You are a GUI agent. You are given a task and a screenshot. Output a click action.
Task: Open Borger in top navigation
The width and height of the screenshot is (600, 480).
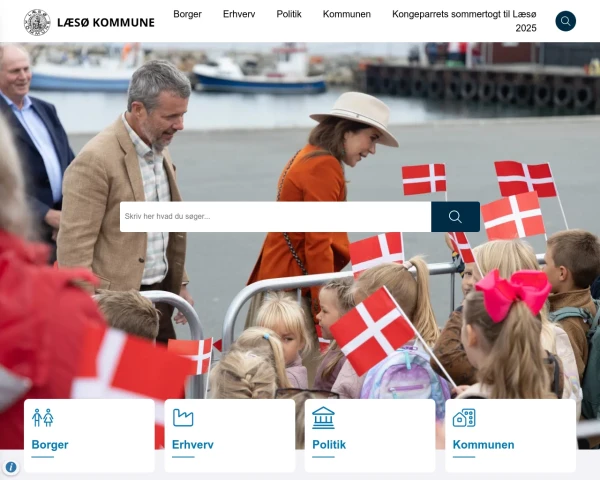pyautogui.click(x=188, y=14)
